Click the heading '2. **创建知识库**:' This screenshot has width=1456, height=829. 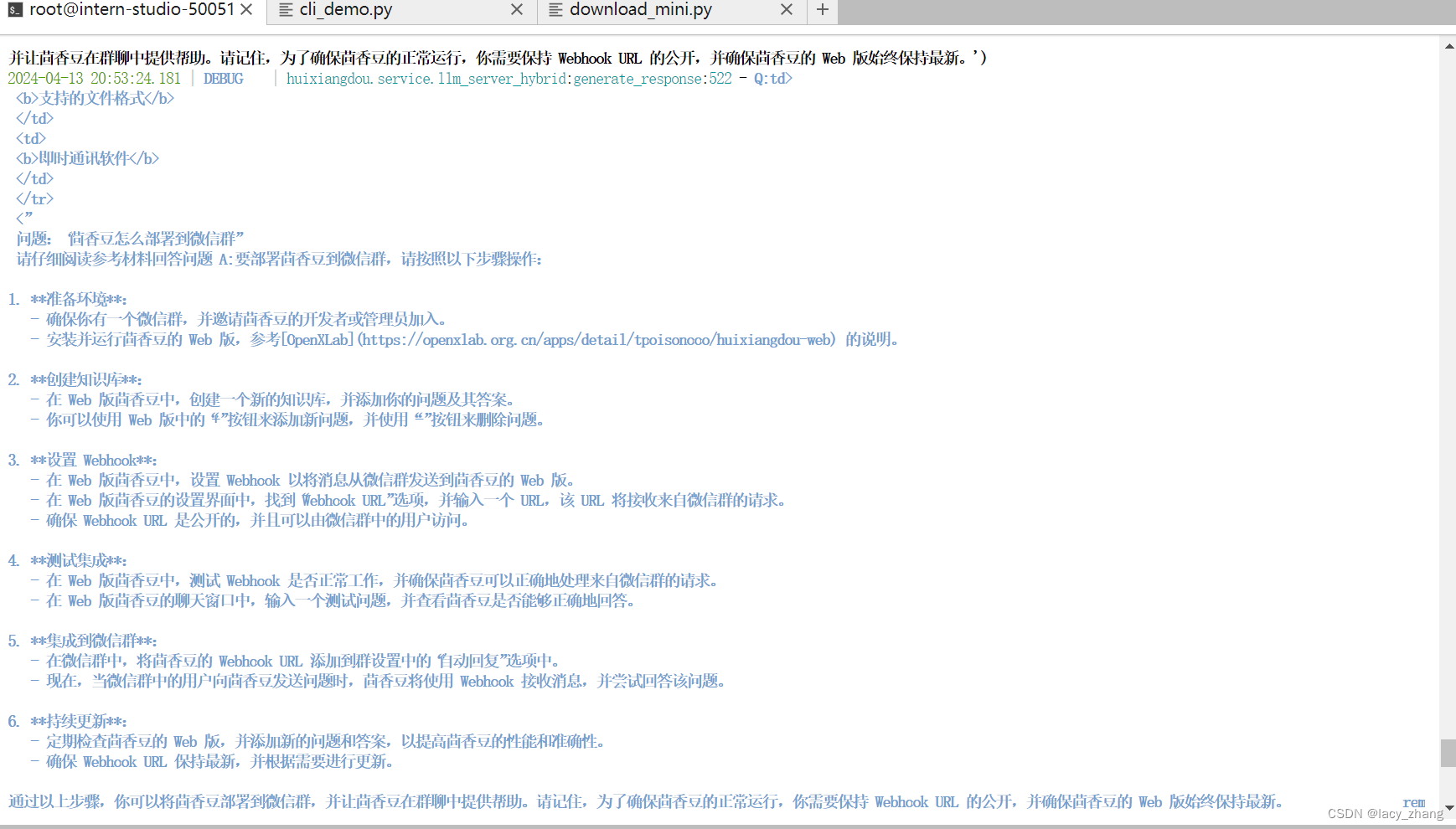click(x=75, y=380)
